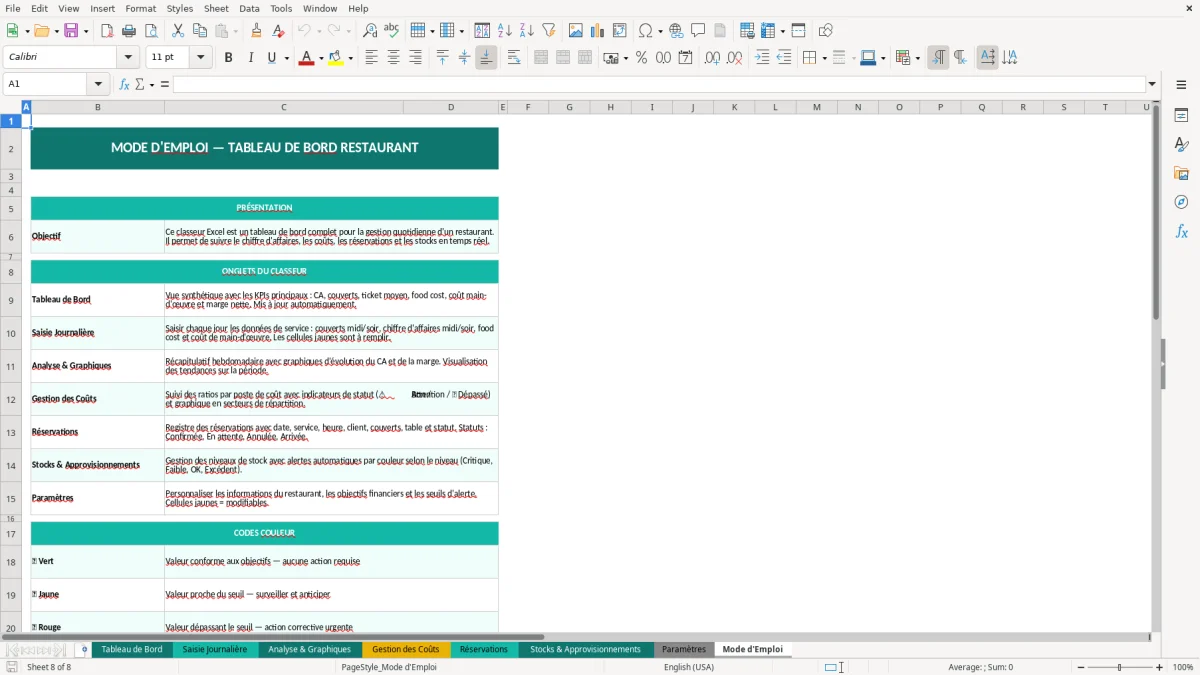Screen dimensions: 1200x675
Task: Toggle Align Bottom button
Action: point(486,58)
